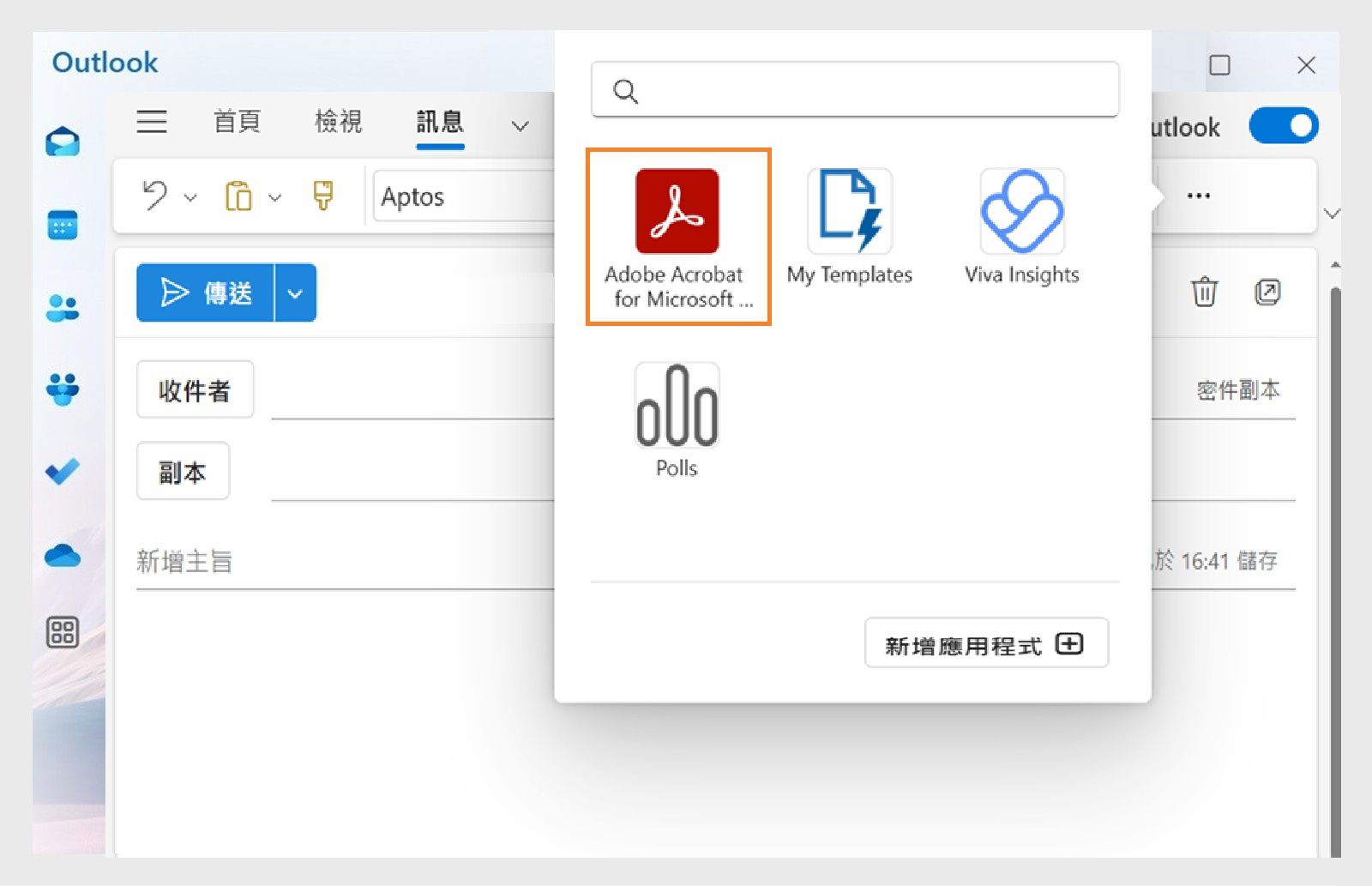Select the Format Painter brush tool
Image resolution: width=1372 pixels, height=886 pixels.
[323, 196]
